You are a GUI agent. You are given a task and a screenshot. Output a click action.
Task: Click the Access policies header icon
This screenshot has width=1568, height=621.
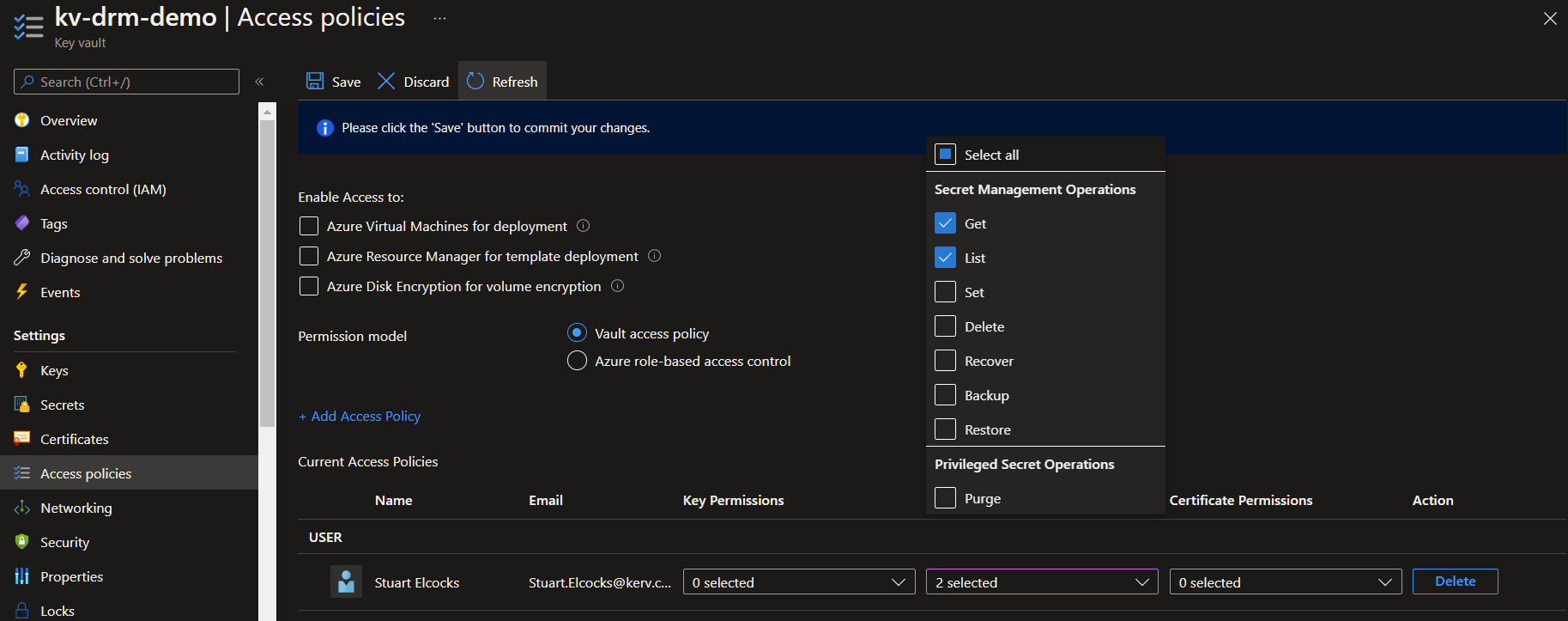[28, 27]
